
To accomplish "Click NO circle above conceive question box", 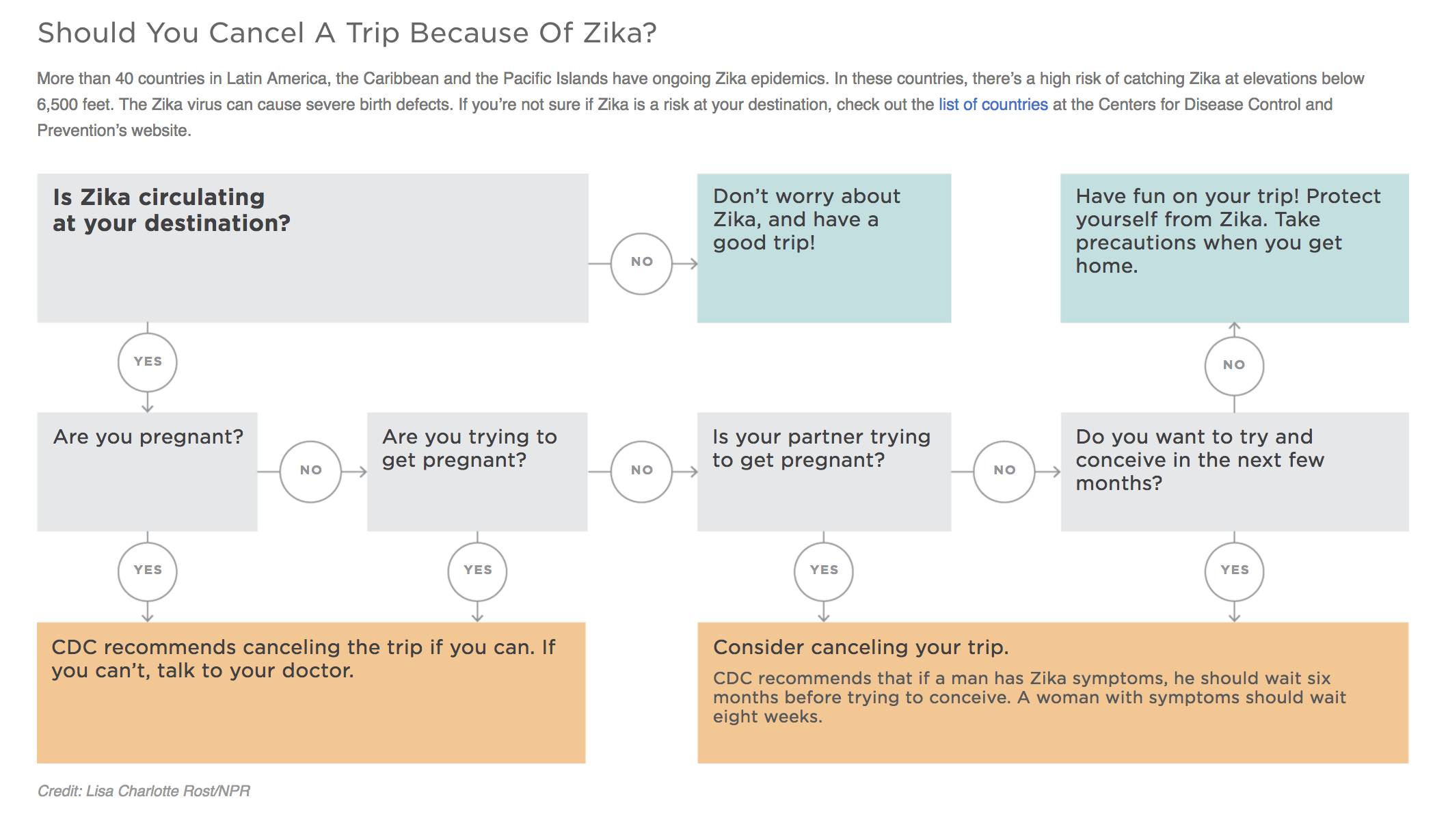I will [x=1234, y=366].
